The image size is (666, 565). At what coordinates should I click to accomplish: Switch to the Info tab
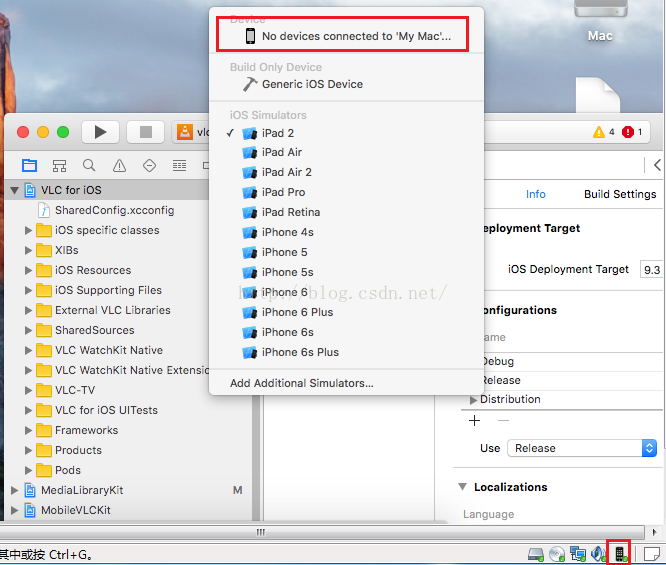[x=536, y=194]
